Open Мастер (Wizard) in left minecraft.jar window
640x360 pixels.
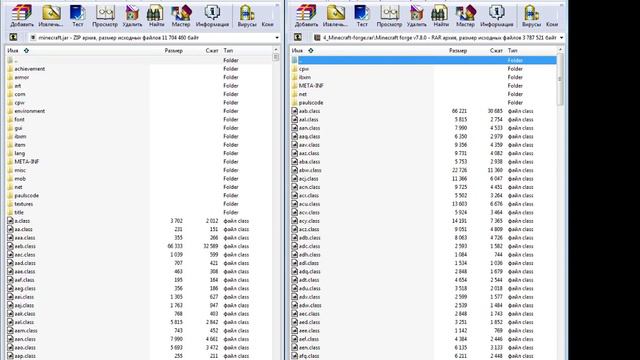click(x=180, y=16)
